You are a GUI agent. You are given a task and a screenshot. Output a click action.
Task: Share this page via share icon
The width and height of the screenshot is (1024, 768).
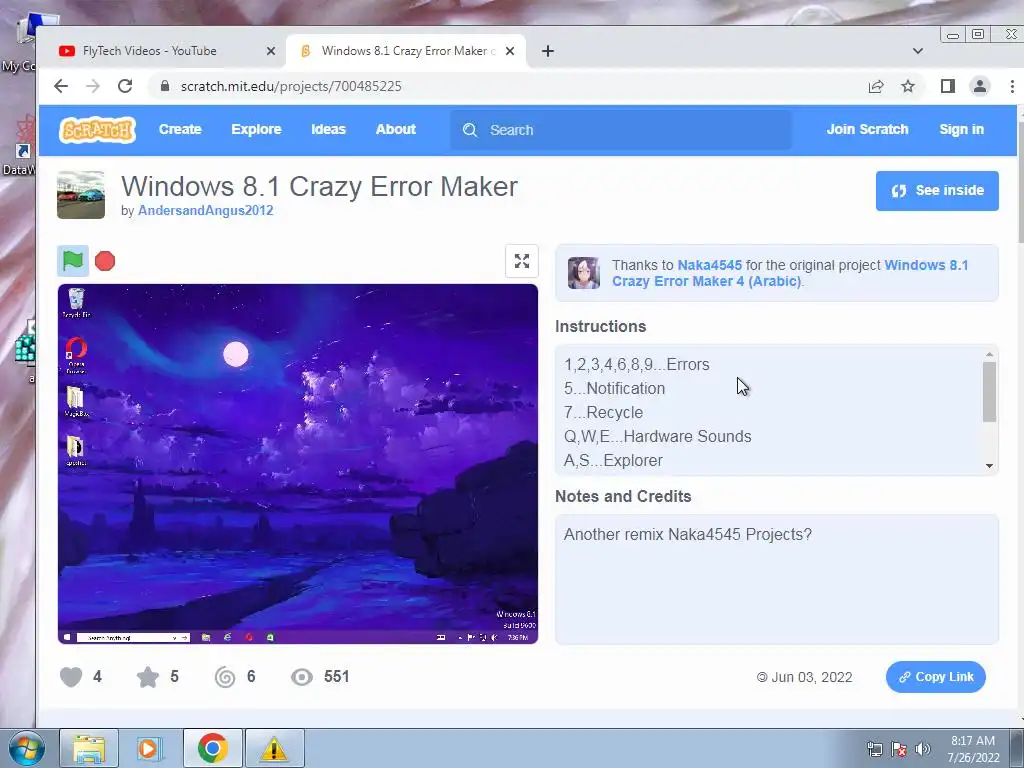(x=876, y=86)
